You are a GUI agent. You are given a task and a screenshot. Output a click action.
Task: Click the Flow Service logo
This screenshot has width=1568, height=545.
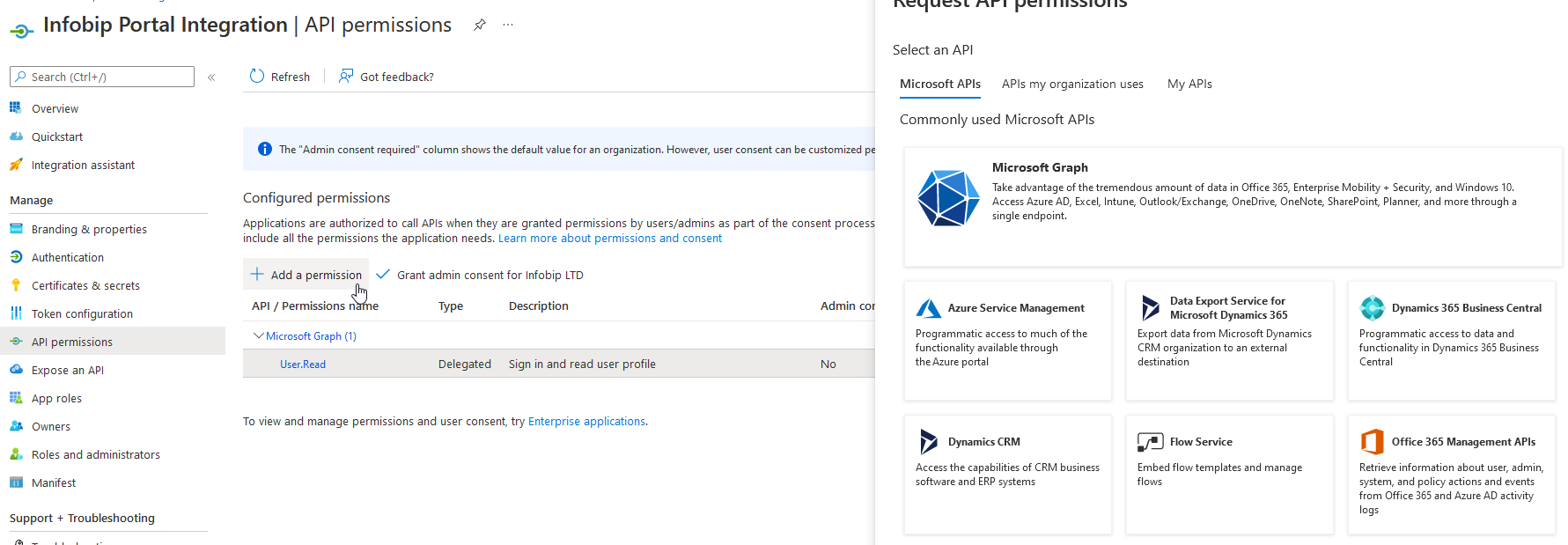click(x=1150, y=442)
